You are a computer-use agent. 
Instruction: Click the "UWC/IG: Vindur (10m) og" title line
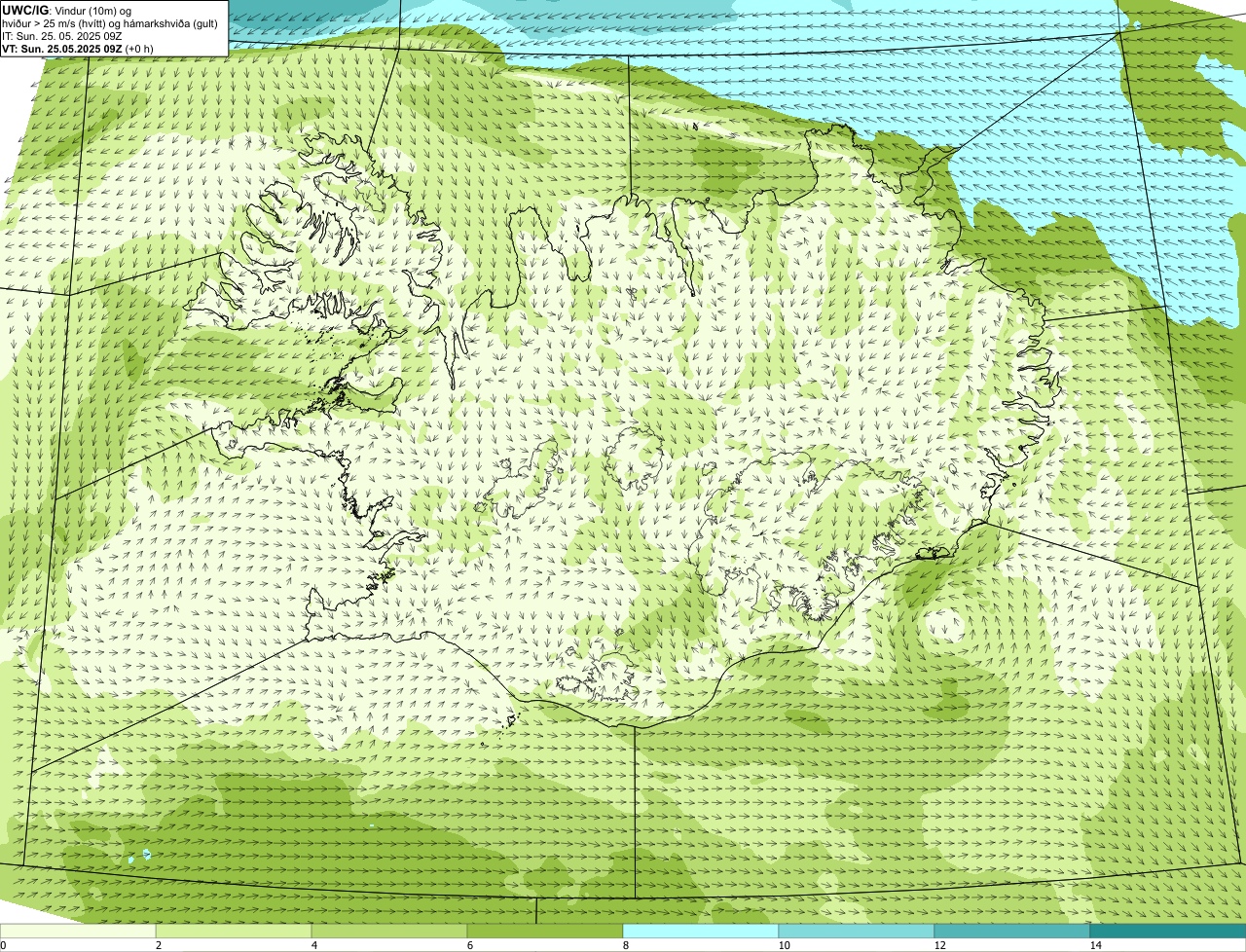pyautogui.click(x=66, y=10)
